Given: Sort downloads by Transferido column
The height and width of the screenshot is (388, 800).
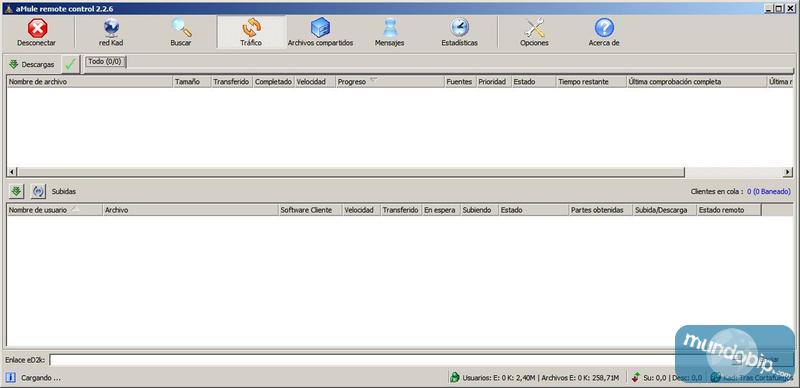Looking at the screenshot, I should (x=232, y=82).
